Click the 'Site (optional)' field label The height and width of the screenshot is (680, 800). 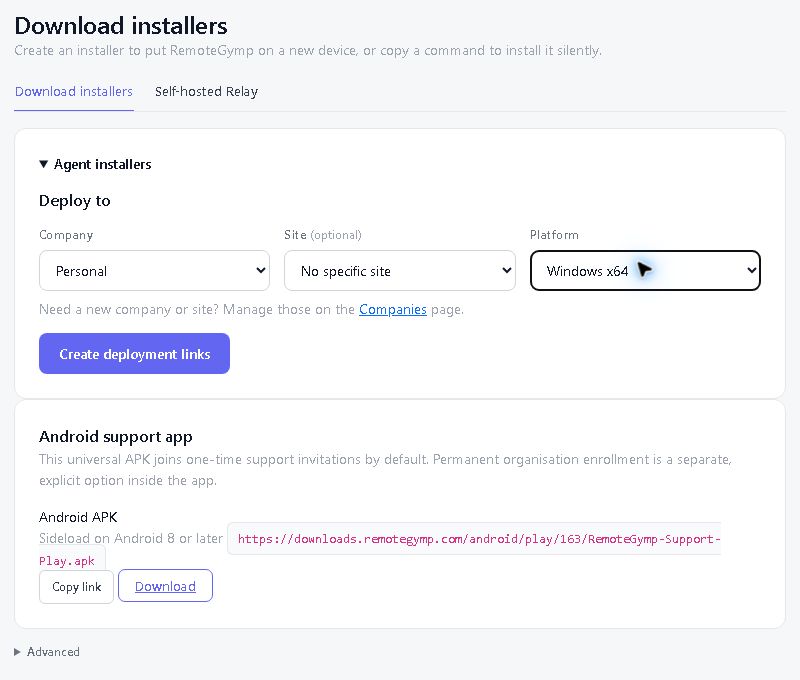pos(323,235)
